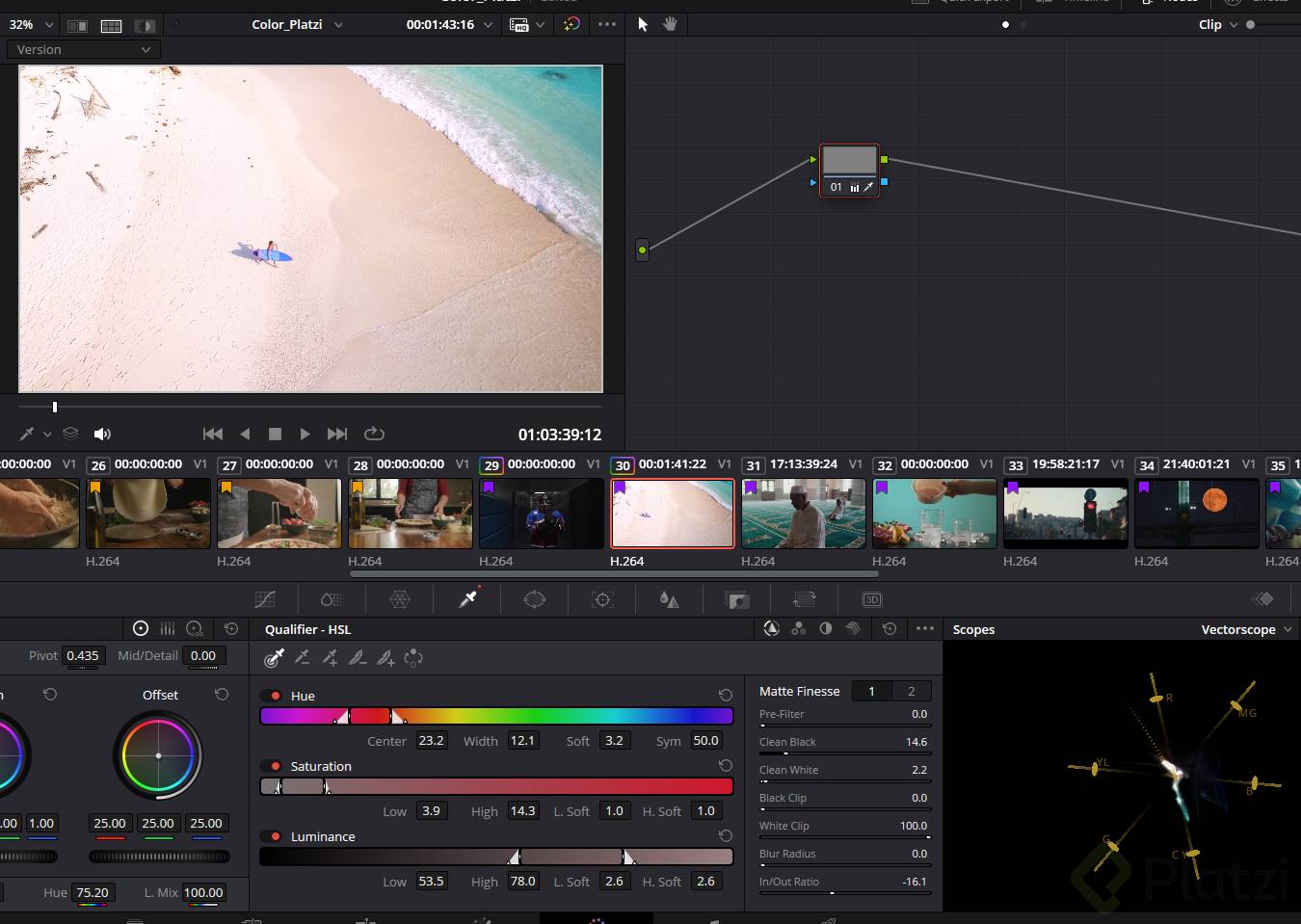Select the hand pan tool in node editor
The image size is (1301, 924).
pyautogui.click(x=670, y=24)
